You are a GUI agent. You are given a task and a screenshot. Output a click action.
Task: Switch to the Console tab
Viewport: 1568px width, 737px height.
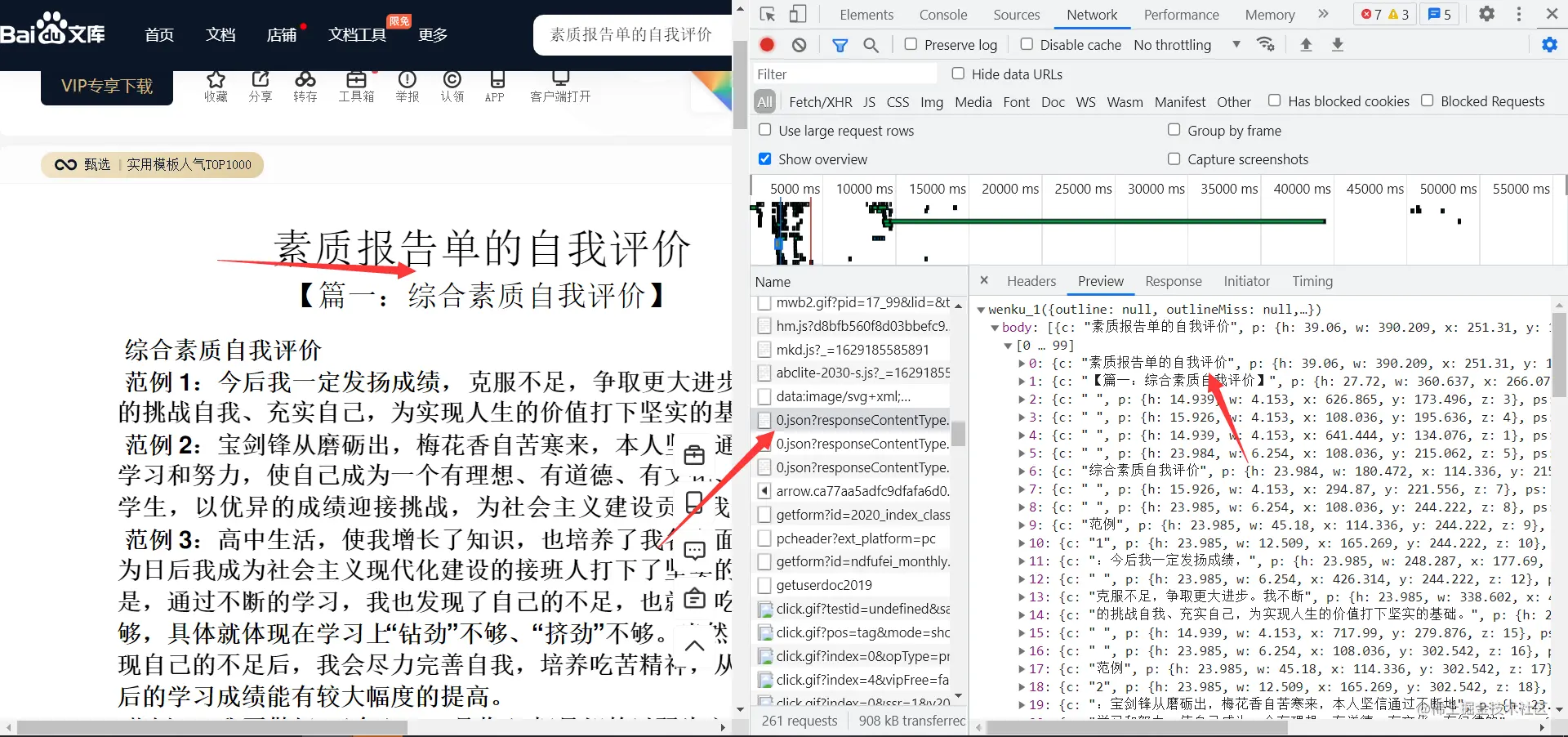[x=943, y=15]
